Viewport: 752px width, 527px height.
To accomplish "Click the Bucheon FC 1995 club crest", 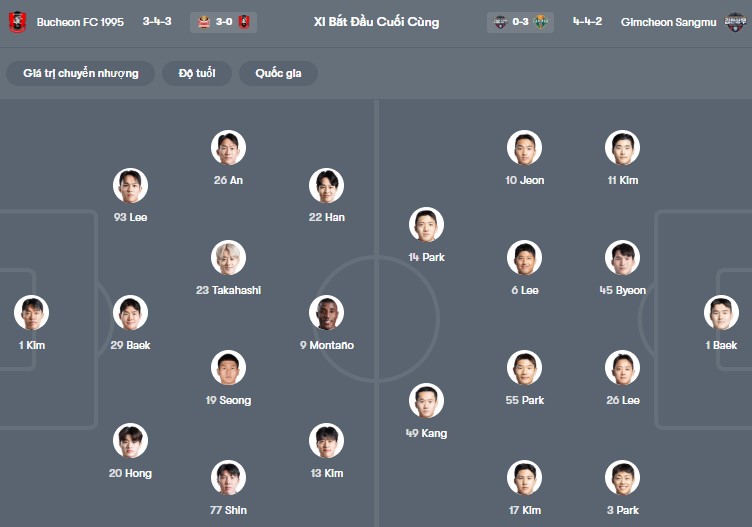I will coord(18,21).
